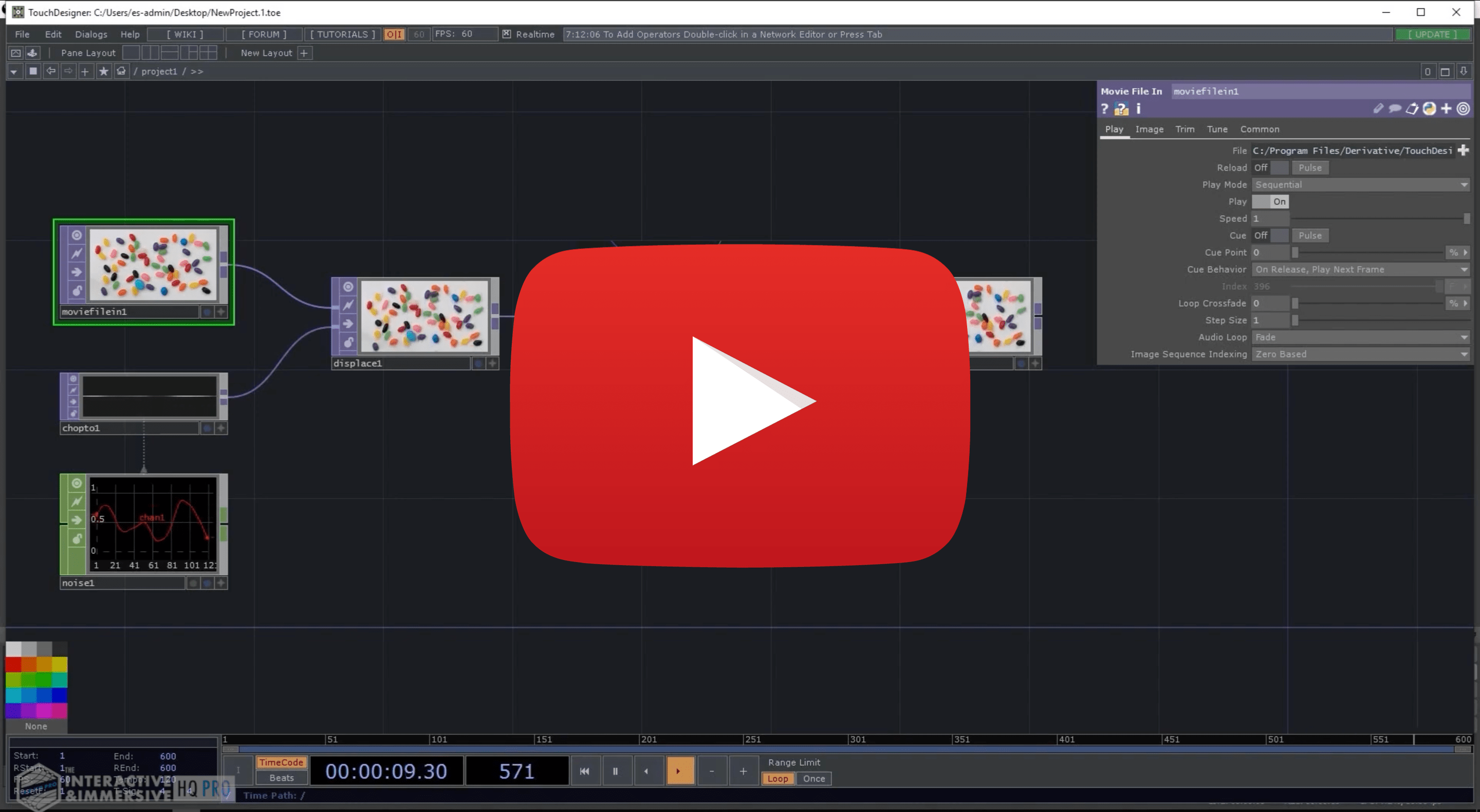Screen dimensions: 1480x812
Task: Switch to the Trim parameter tab
Action: 1184,129
